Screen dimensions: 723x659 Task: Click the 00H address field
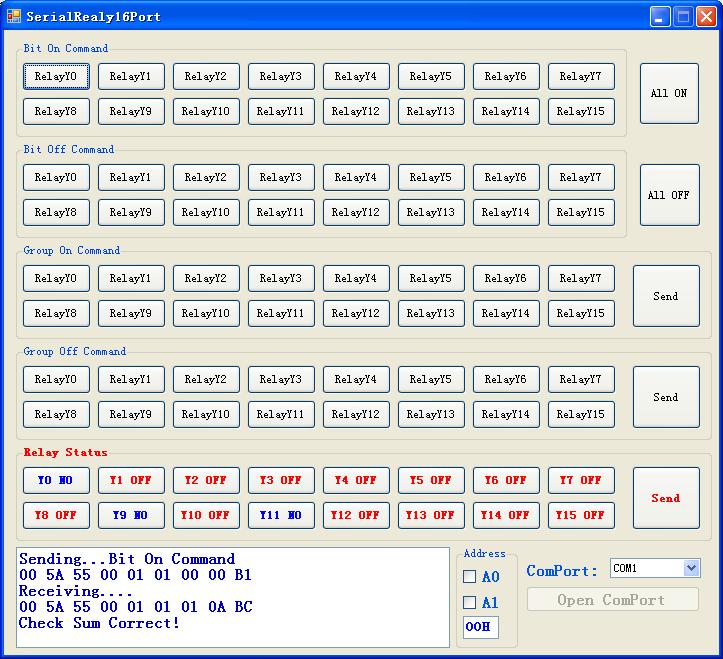click(x=480, y=627)
